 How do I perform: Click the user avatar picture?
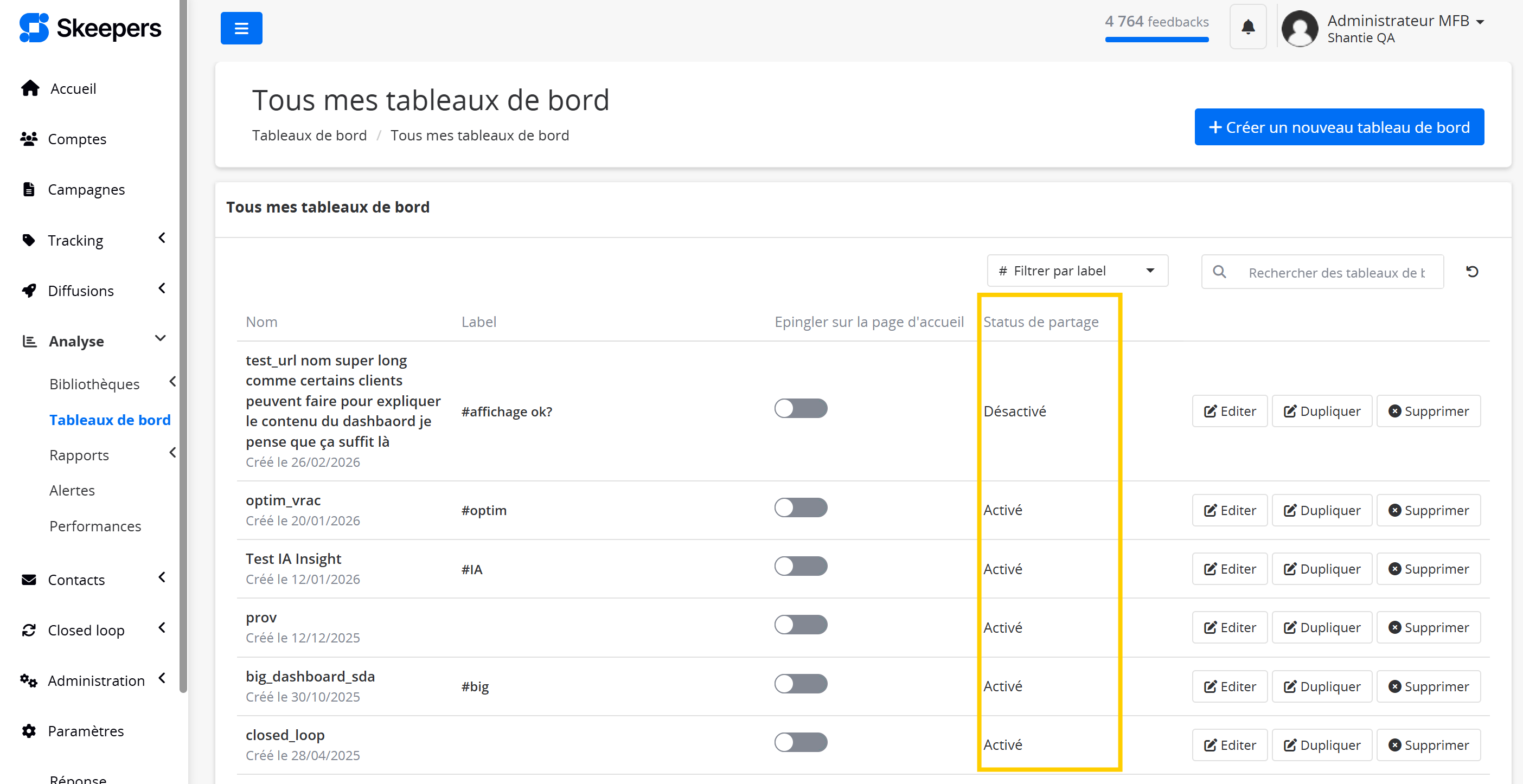tap(1300, 28)
